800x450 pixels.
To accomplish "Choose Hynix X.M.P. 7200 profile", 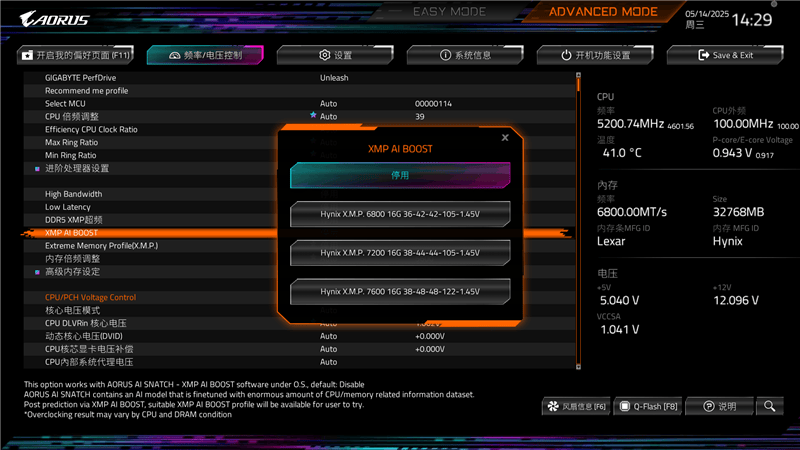I will [400, 253].
